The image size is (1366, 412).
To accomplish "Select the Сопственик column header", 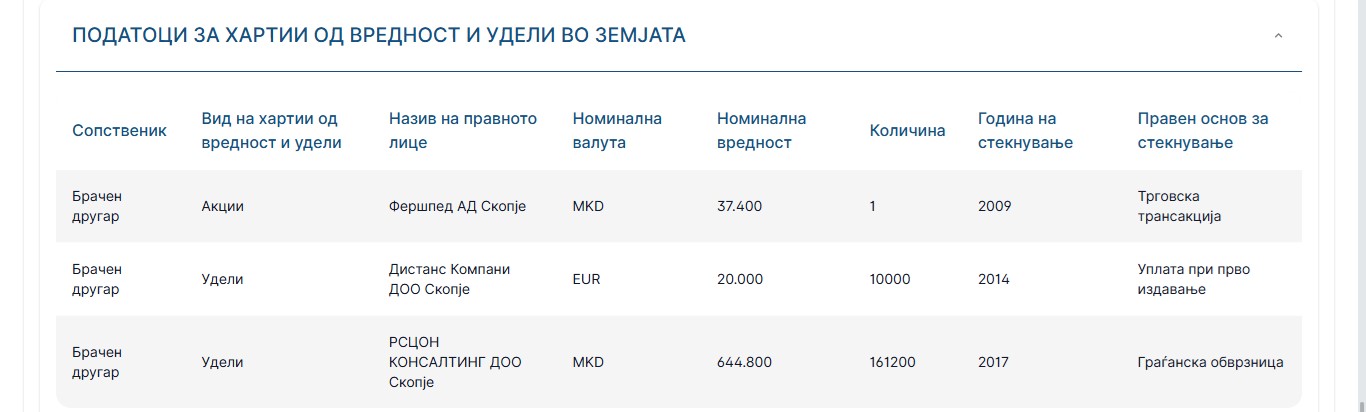I will (119, 131).
